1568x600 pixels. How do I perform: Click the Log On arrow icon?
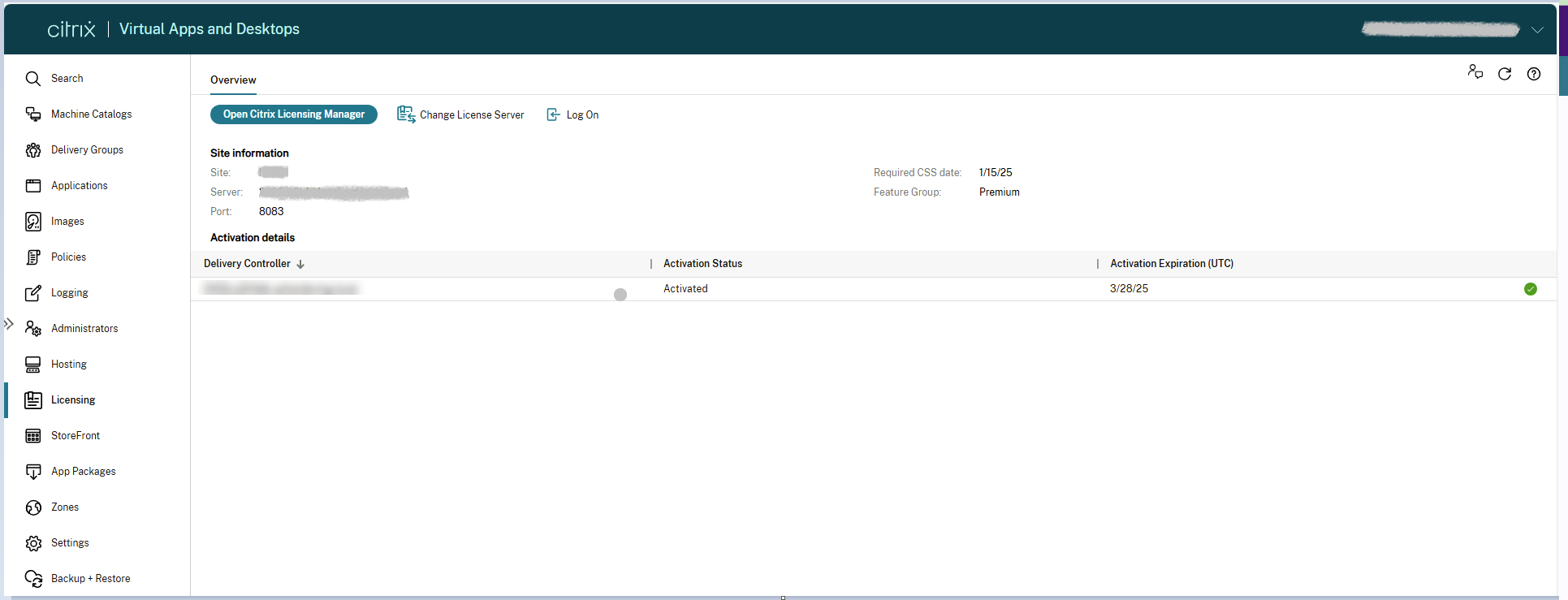coord(553,114)
